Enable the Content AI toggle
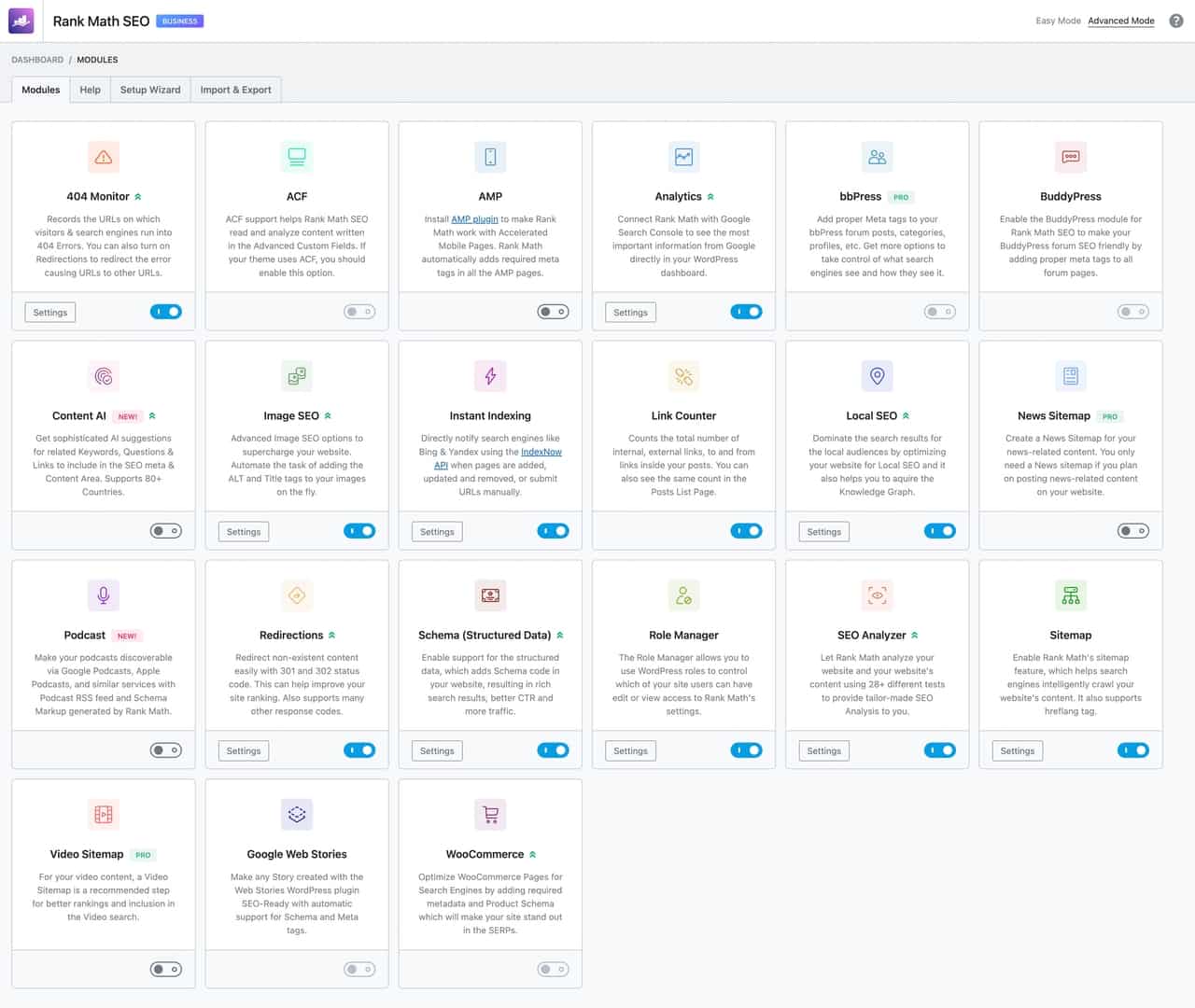Viewport: 1195px width, 1008px height. 166,531
